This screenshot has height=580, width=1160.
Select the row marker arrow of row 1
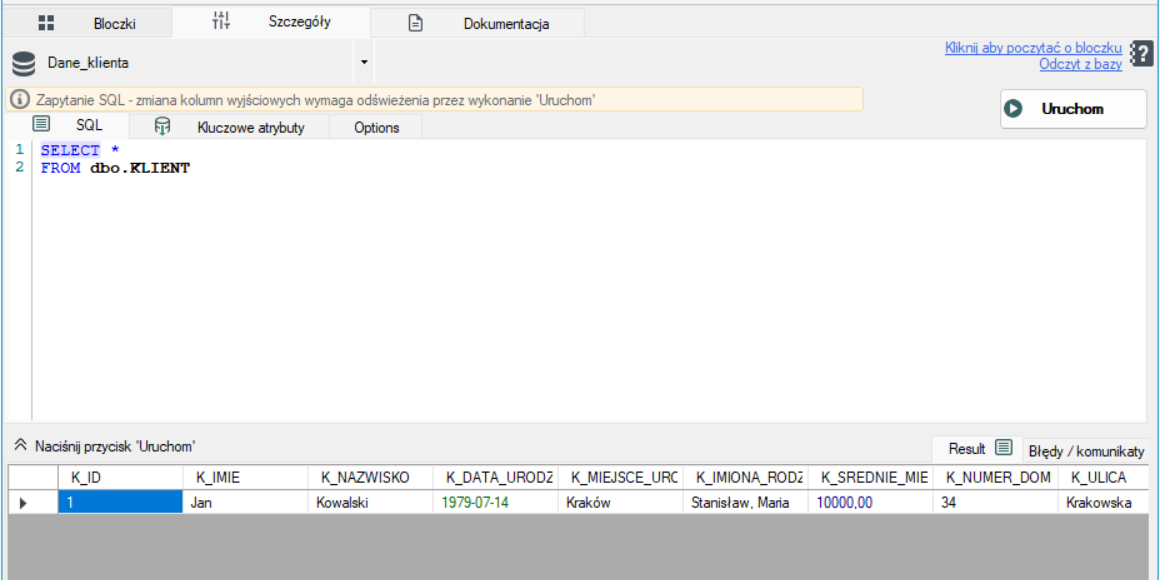coord(23,502)
